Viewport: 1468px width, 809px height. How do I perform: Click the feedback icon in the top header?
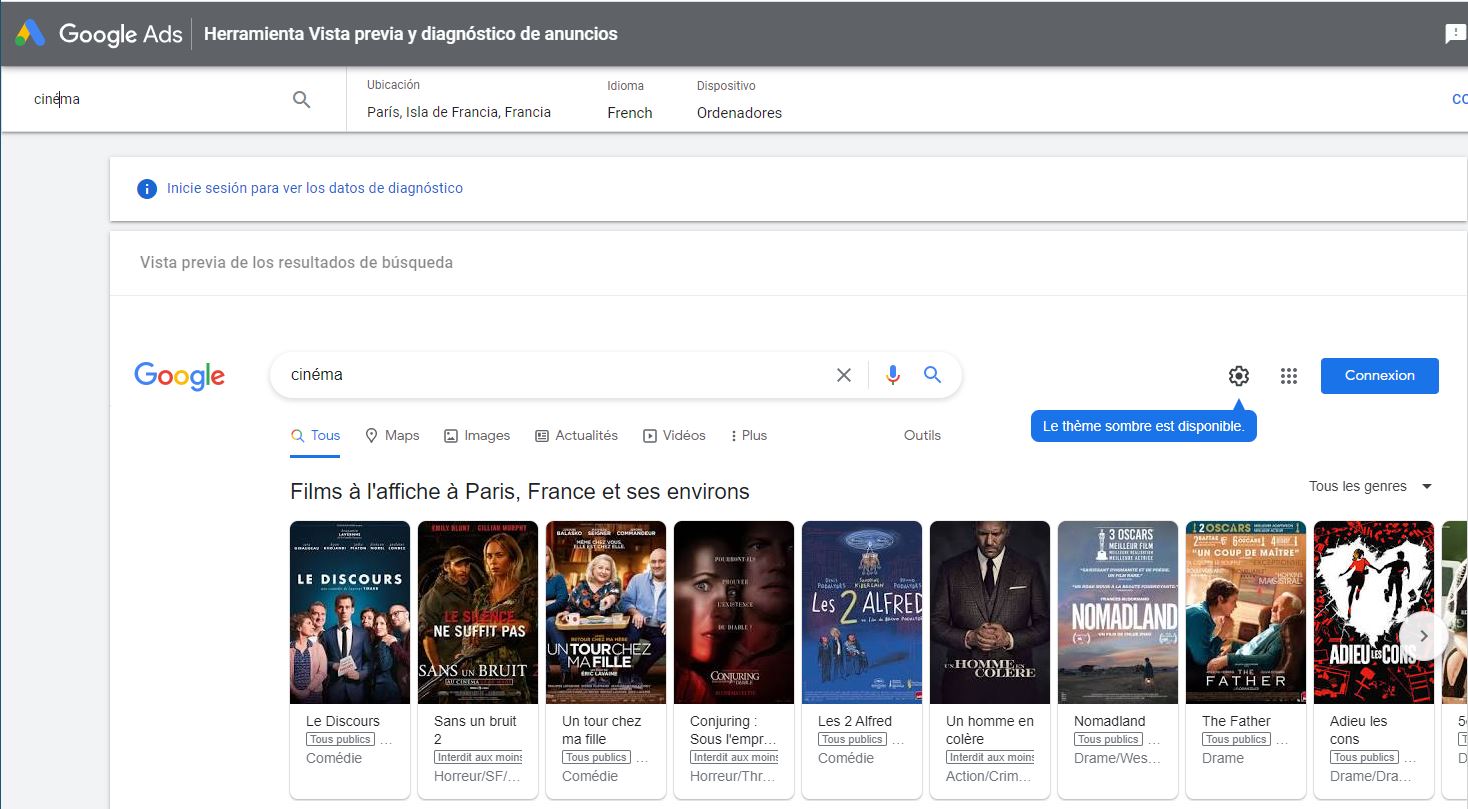[1456, 34]
